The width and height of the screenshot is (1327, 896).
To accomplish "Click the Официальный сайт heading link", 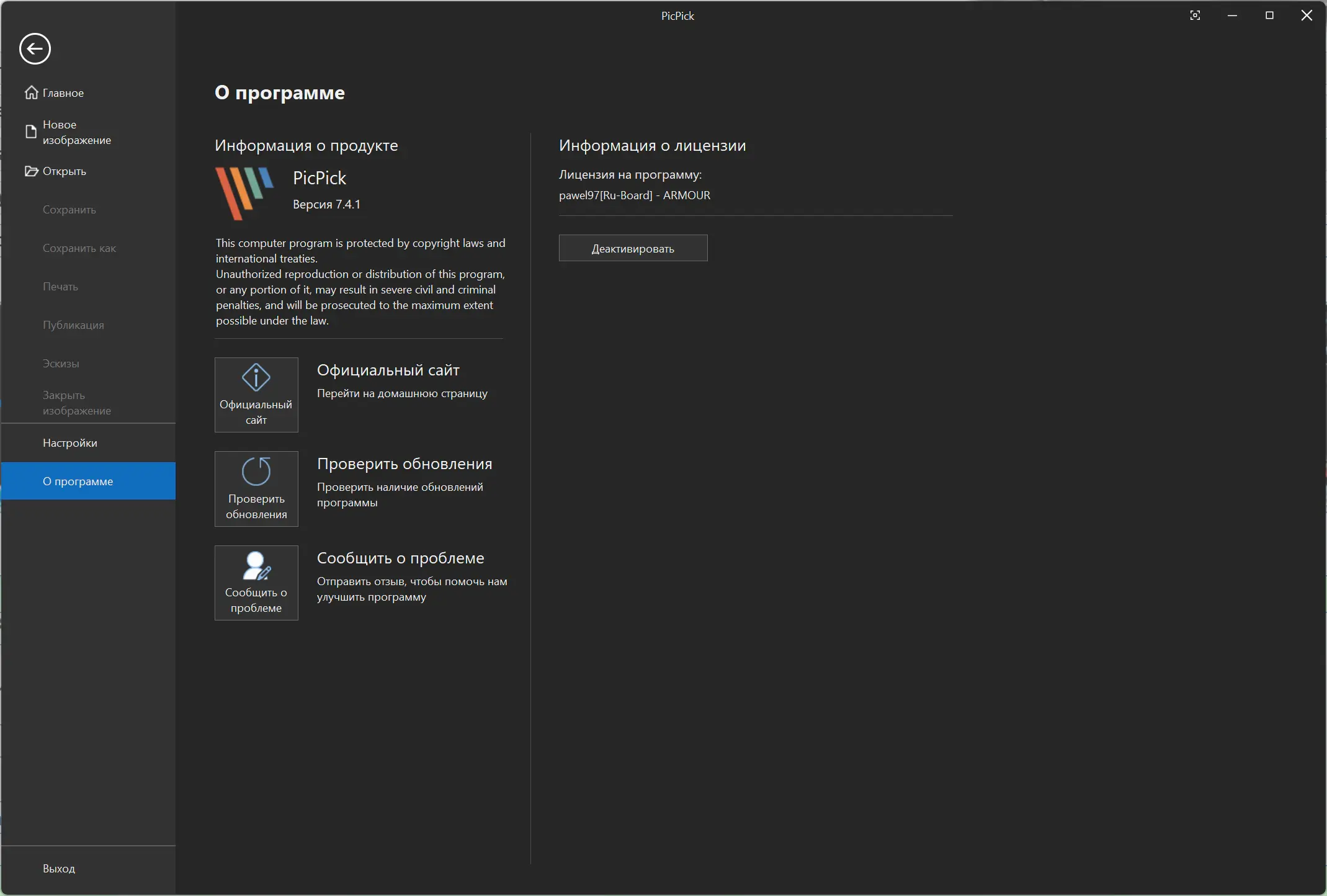I will pos(388,370).
